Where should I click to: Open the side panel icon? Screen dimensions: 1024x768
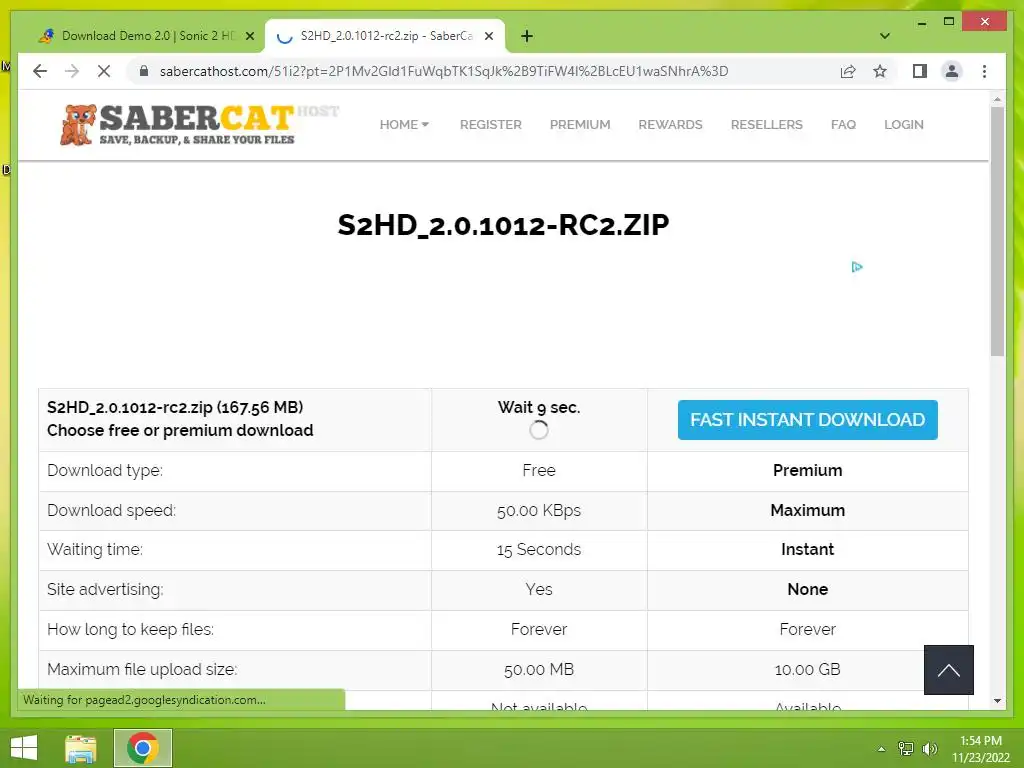[920, 71]
